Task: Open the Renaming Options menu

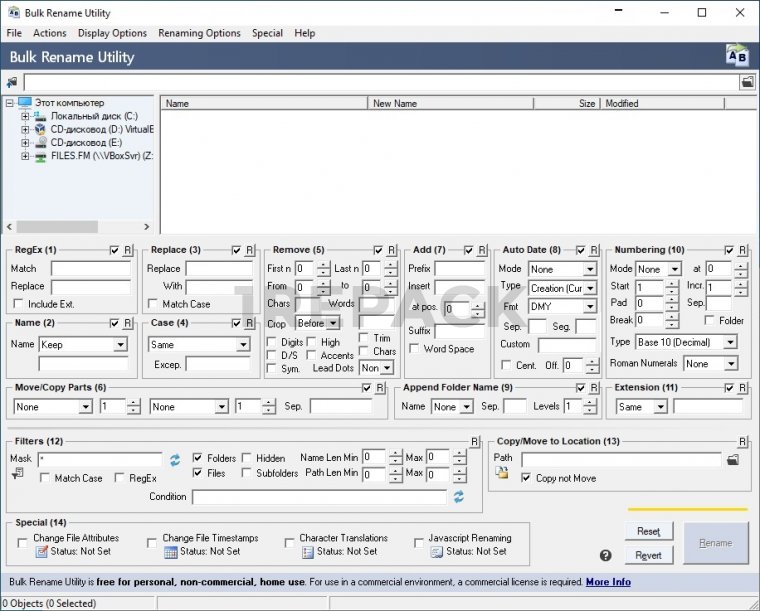Action: [199, 33]
